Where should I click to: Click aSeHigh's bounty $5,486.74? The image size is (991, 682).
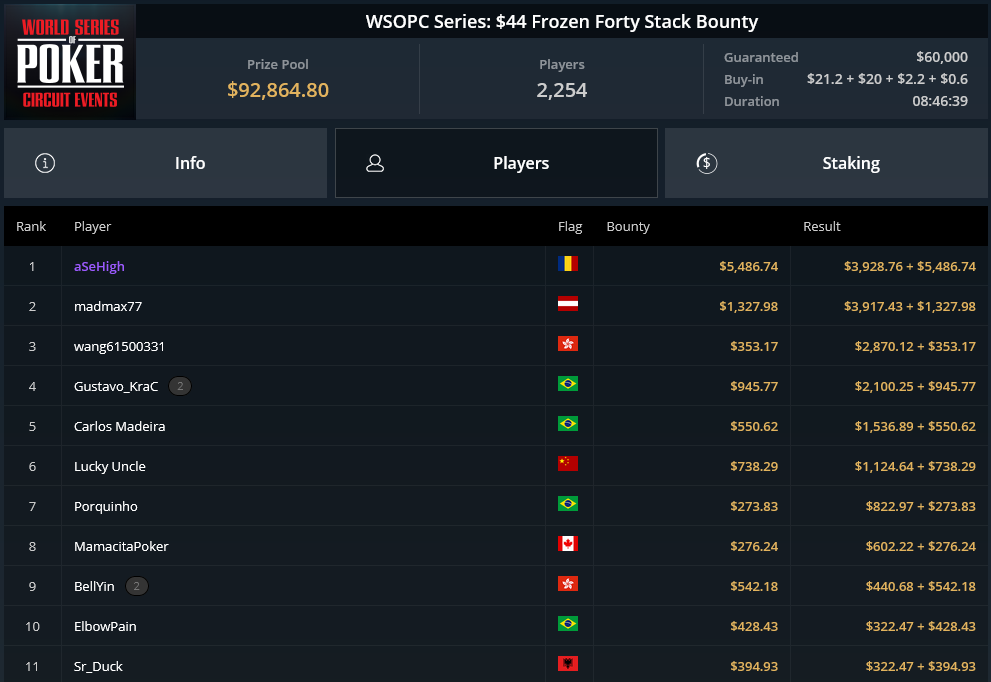tap(748, 267)
